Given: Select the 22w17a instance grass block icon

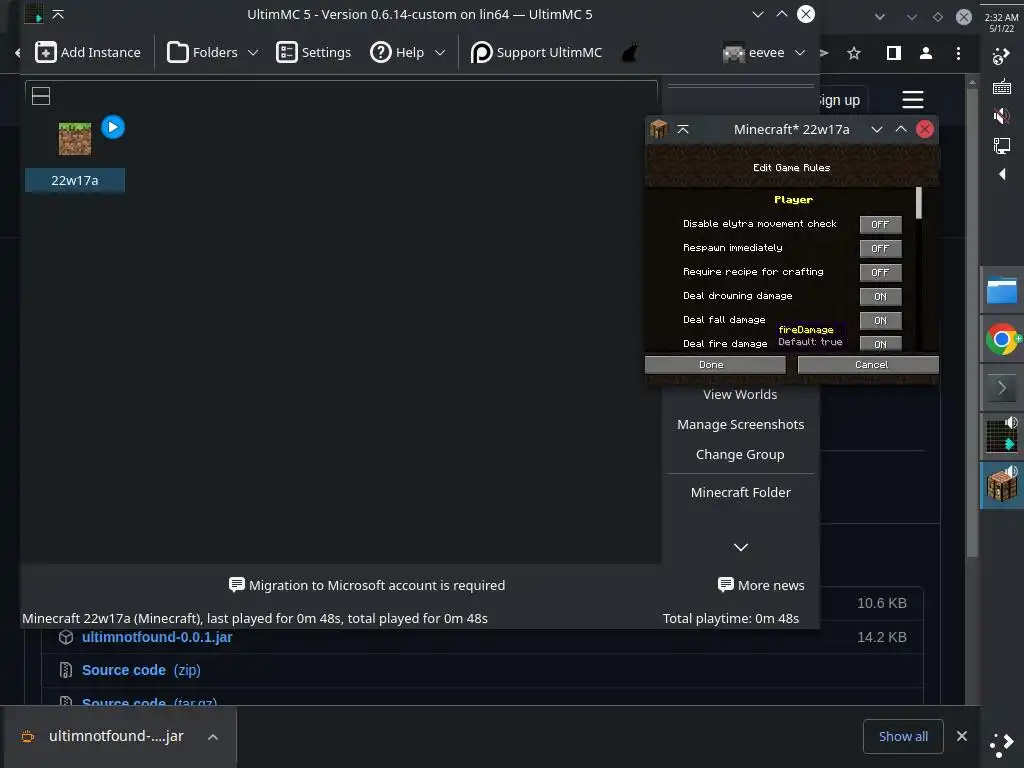Looking at the screenshot, I should (75, 138).
